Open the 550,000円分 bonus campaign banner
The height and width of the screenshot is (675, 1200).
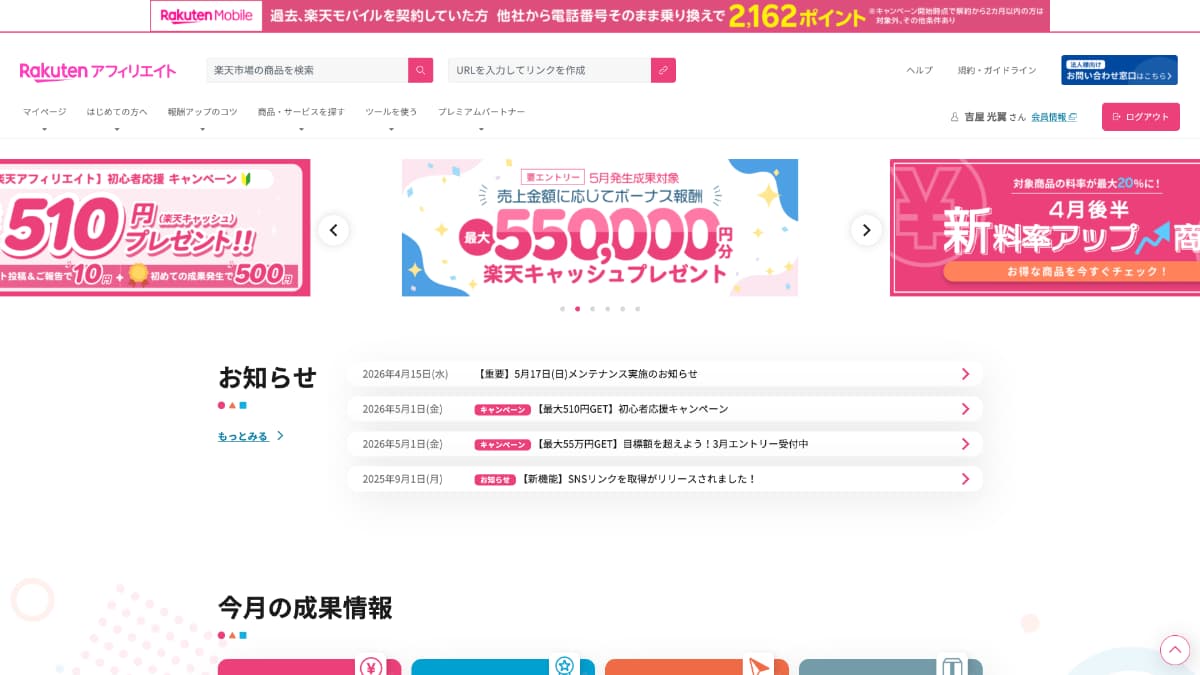coord(600,227)
